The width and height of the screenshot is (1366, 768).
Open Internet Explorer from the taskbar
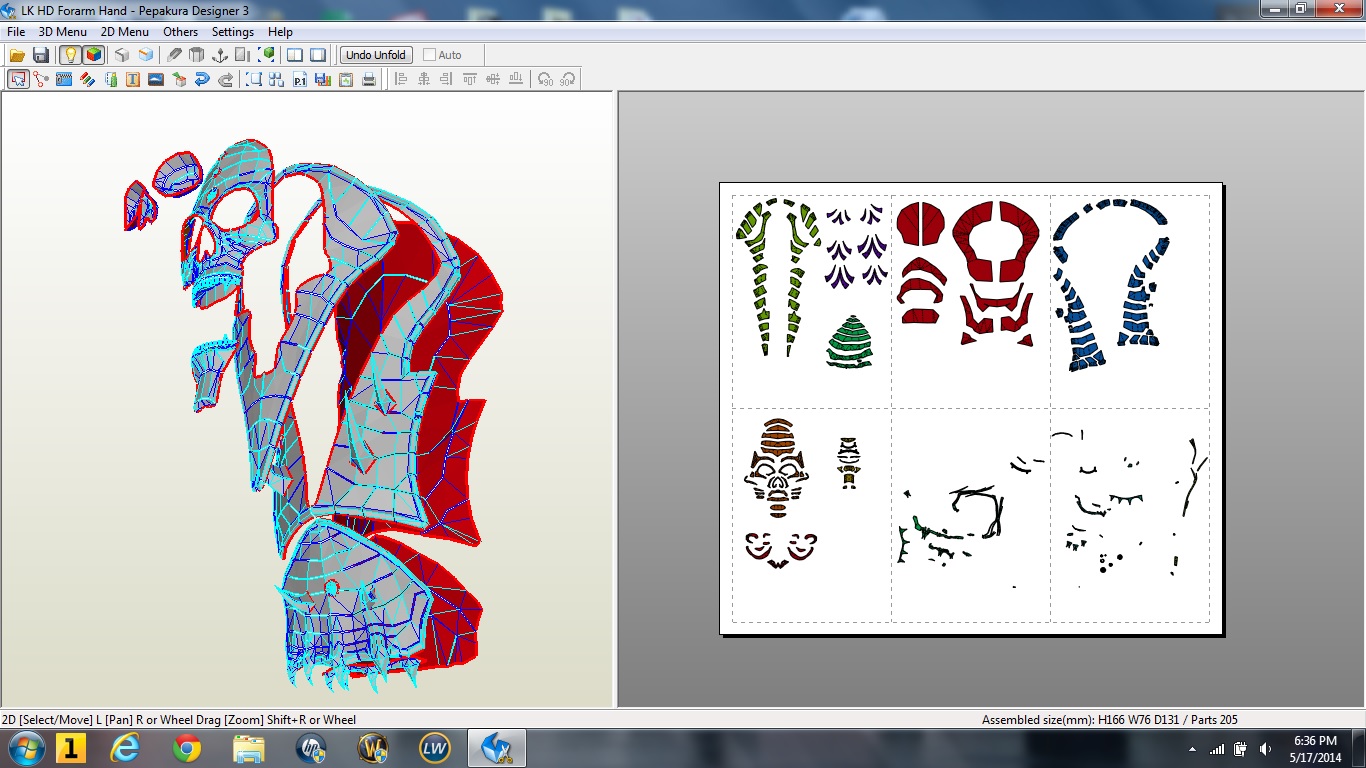(x=127, y=748)
